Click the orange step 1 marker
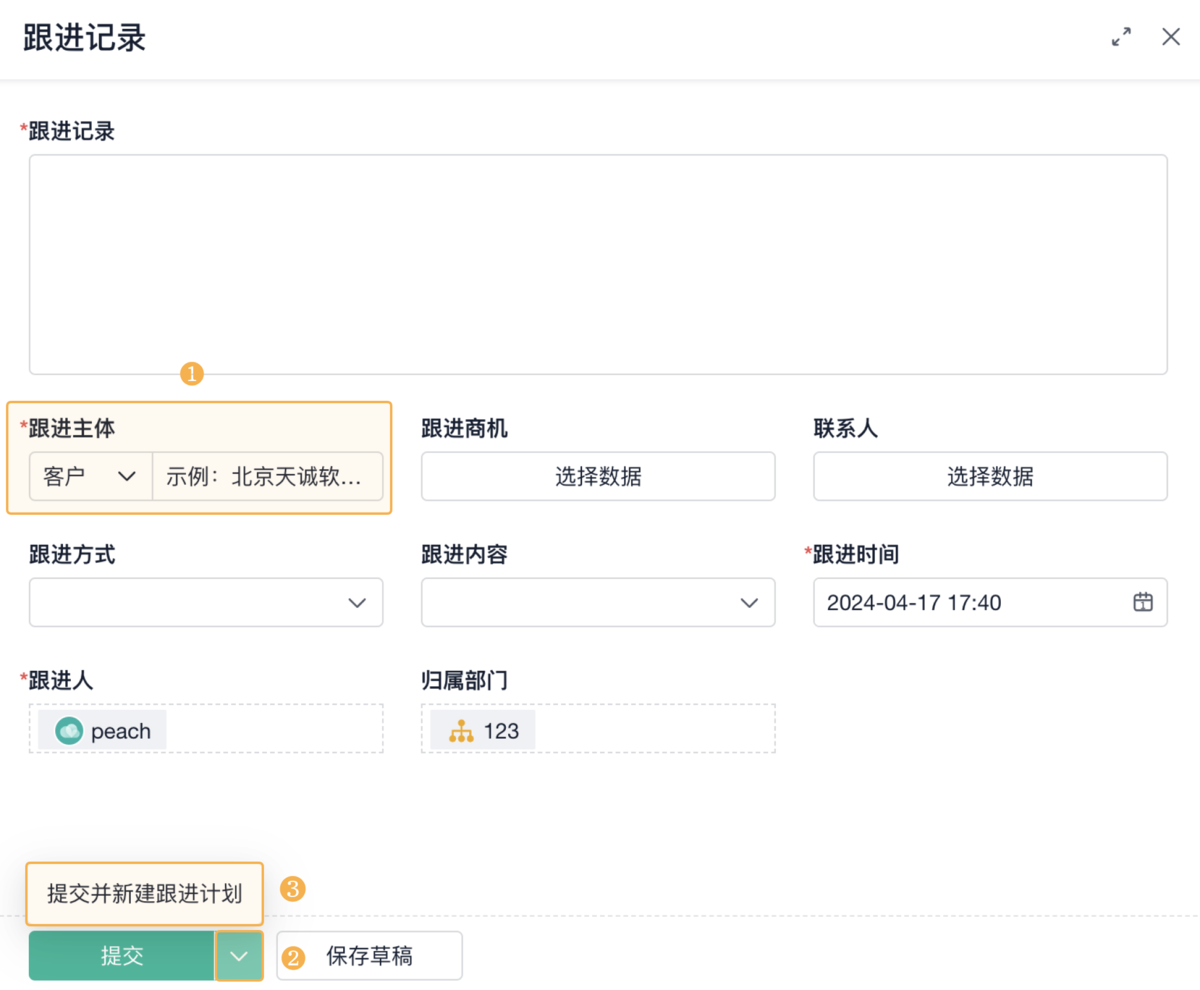Image resolution: width=1200 pixels, height=990 pixels. point(191,375)
